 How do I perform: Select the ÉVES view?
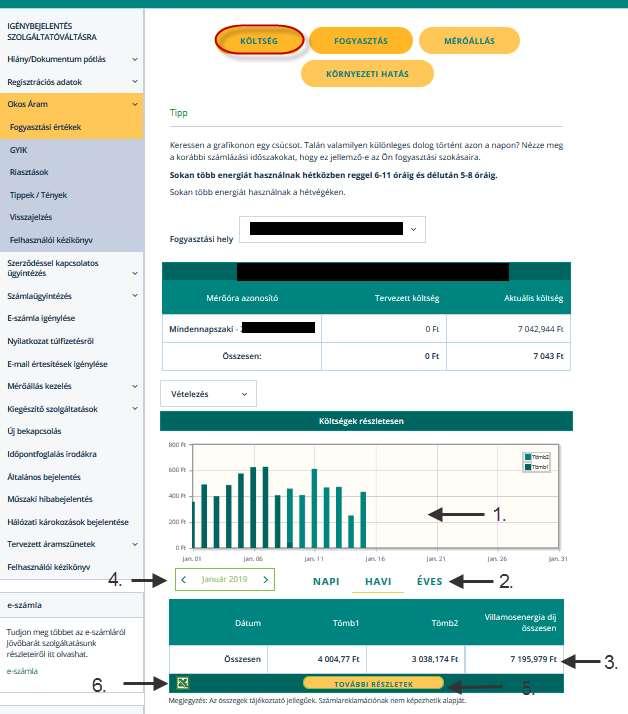(429, 581)
